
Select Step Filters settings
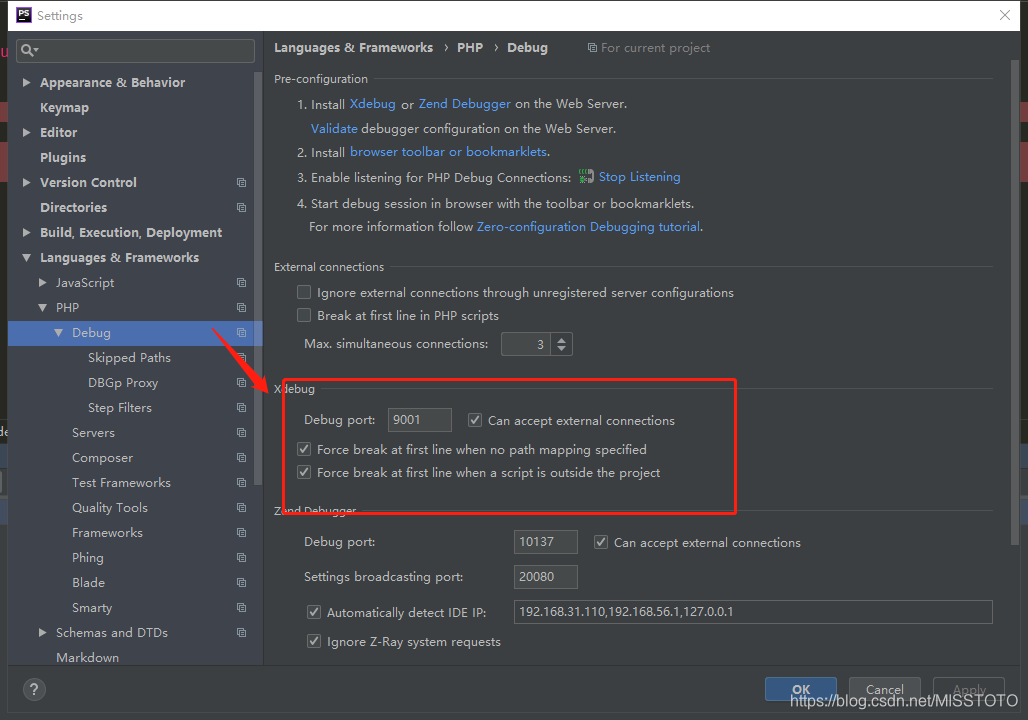pos(120,407)
